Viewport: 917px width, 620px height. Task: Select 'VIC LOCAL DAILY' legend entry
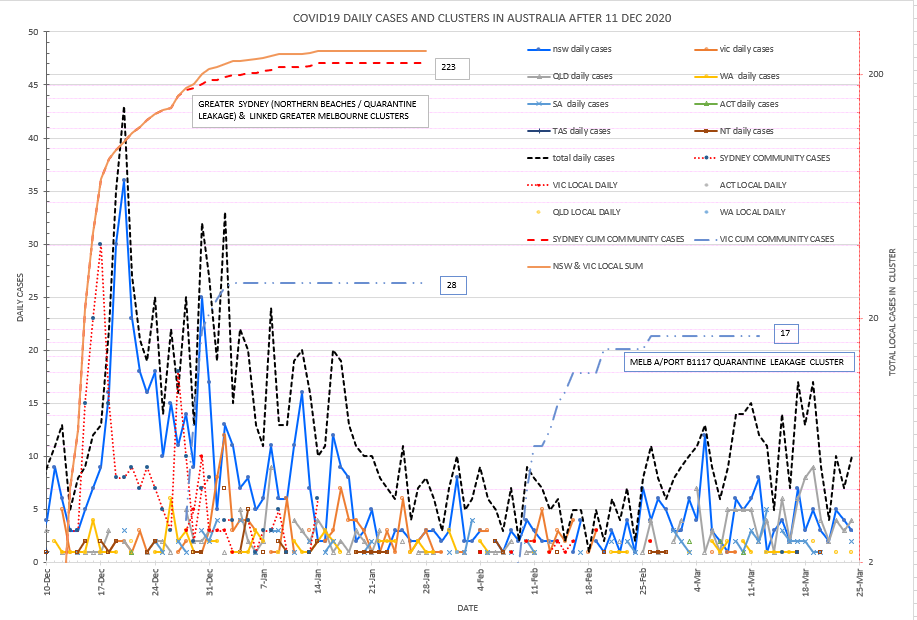click(x=573, y=185)
